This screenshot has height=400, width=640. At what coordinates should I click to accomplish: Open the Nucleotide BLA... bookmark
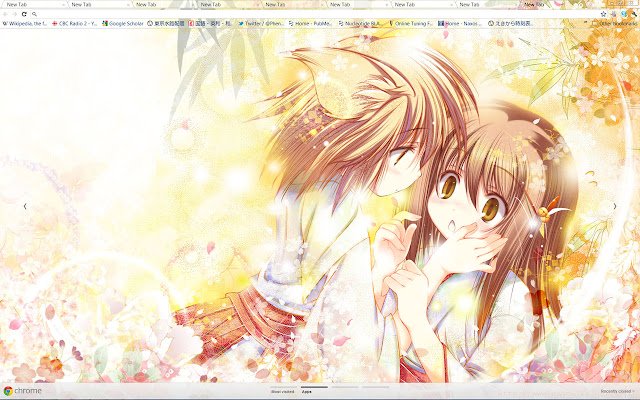coord(361,24)
